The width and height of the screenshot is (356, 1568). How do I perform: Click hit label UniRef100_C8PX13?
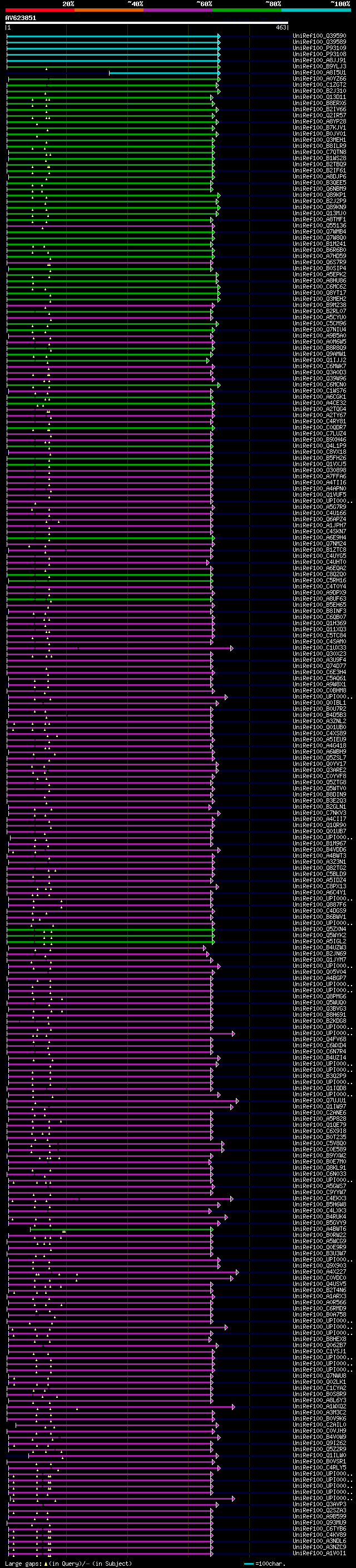319,886
